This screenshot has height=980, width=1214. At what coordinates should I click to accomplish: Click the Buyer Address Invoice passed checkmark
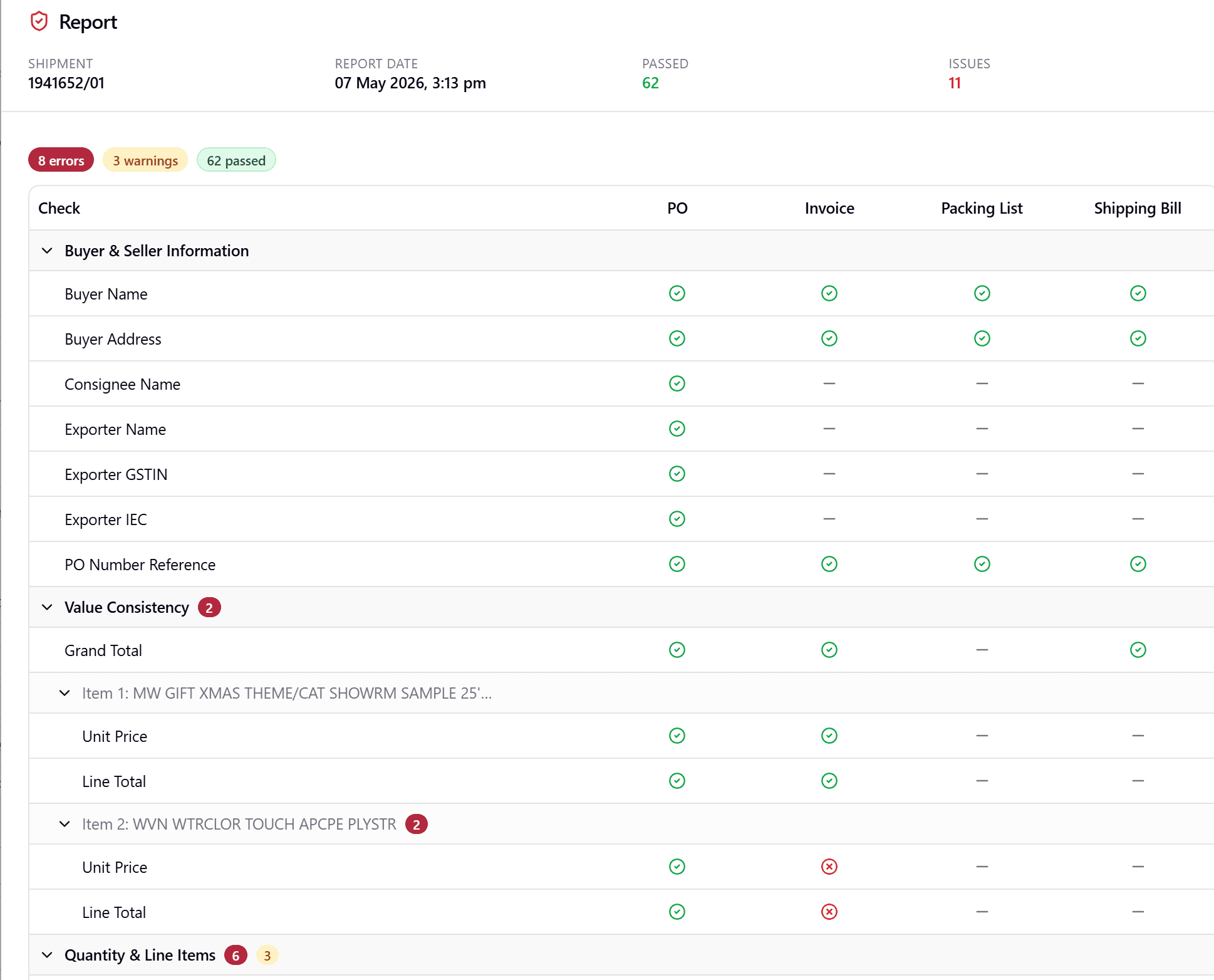pyautogui.click(x=829, y=338)
